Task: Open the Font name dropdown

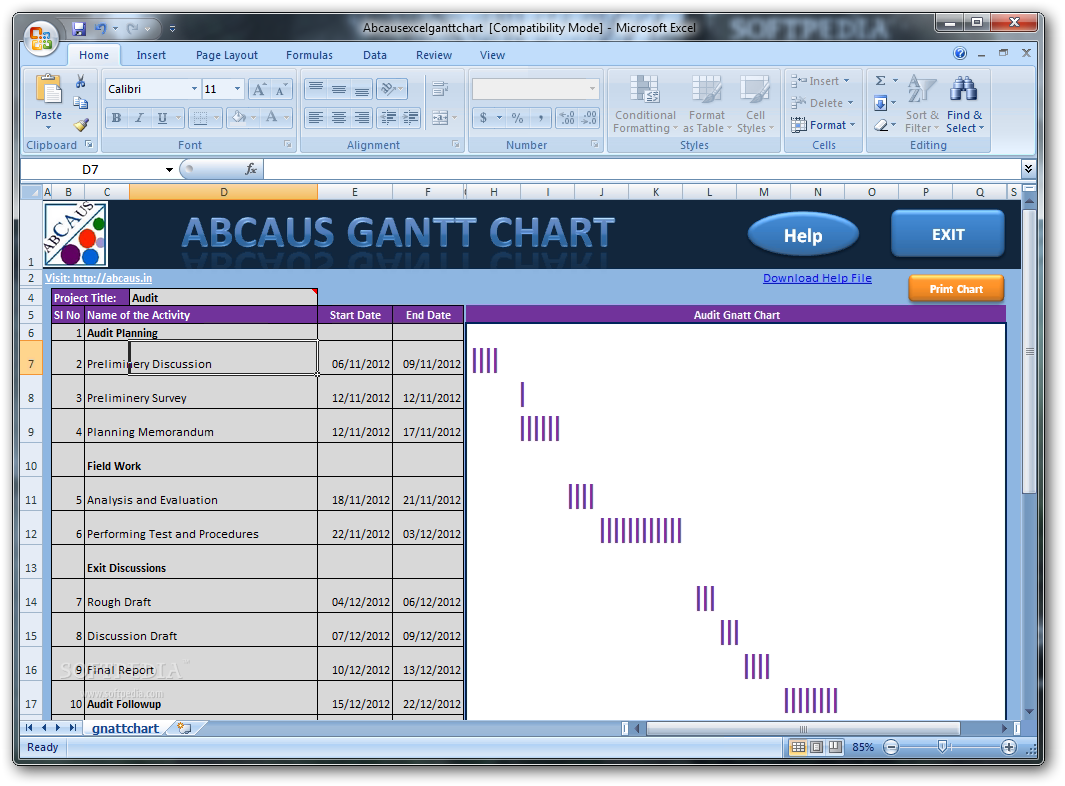Action: click(x=194, y=89)
